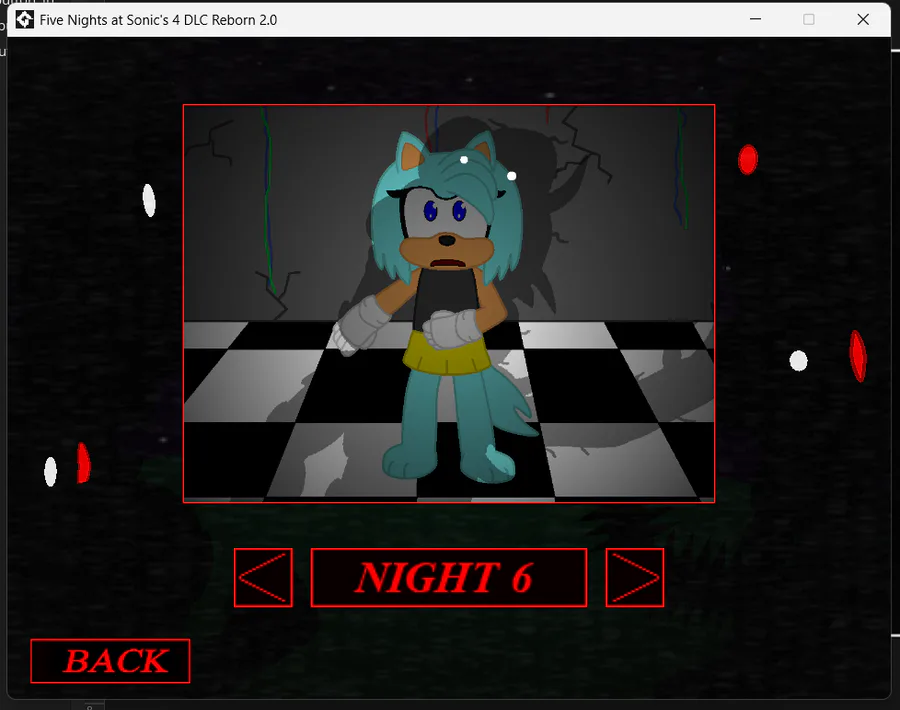Screen dimensions: 900x710
Task: Click the title text Five Nights at Sonic's 4 DLC Reborn 2.0
Action: pyautogui.click(x=158, y=20)
